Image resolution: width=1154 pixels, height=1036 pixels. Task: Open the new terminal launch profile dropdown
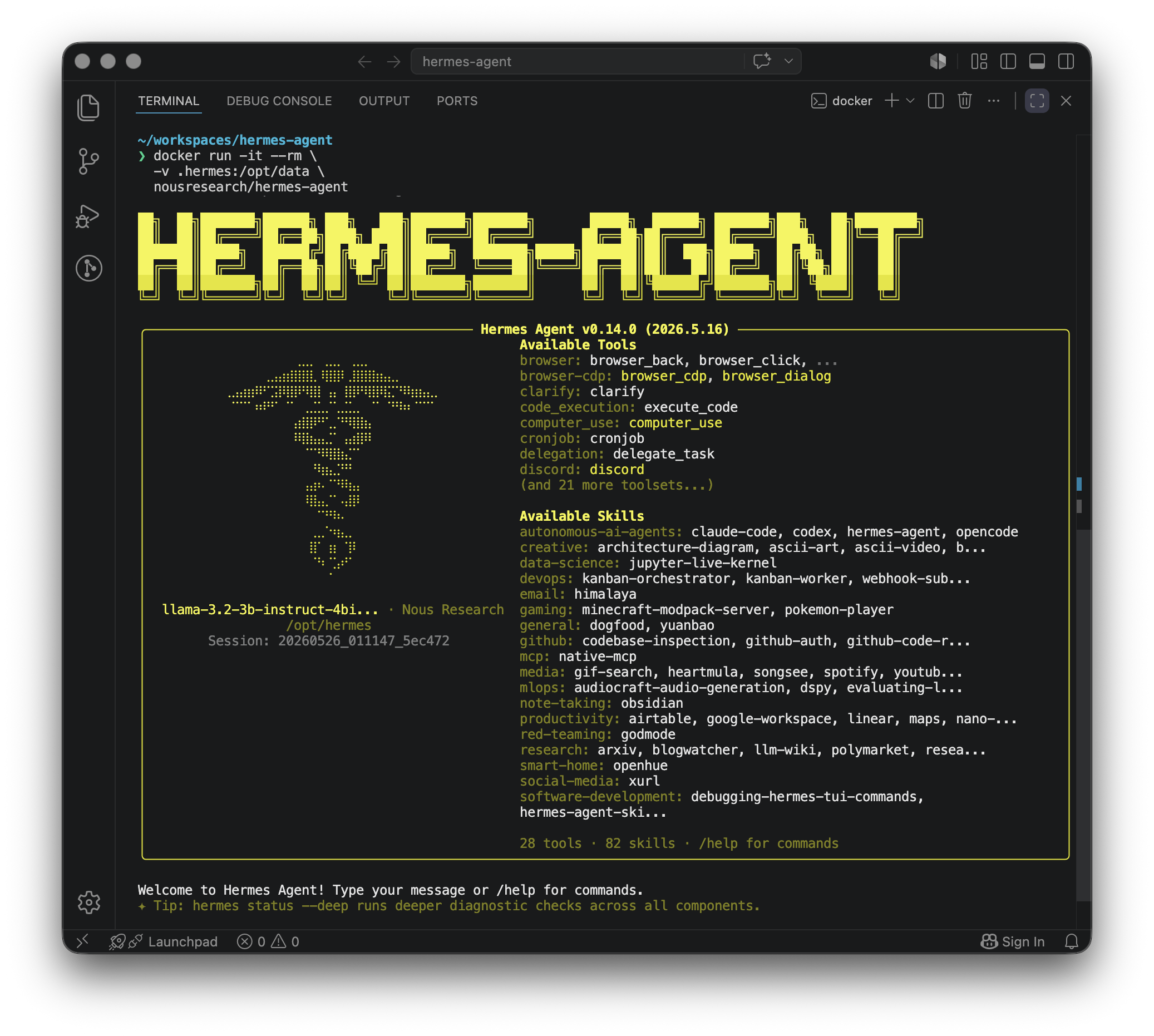point(910,101)
